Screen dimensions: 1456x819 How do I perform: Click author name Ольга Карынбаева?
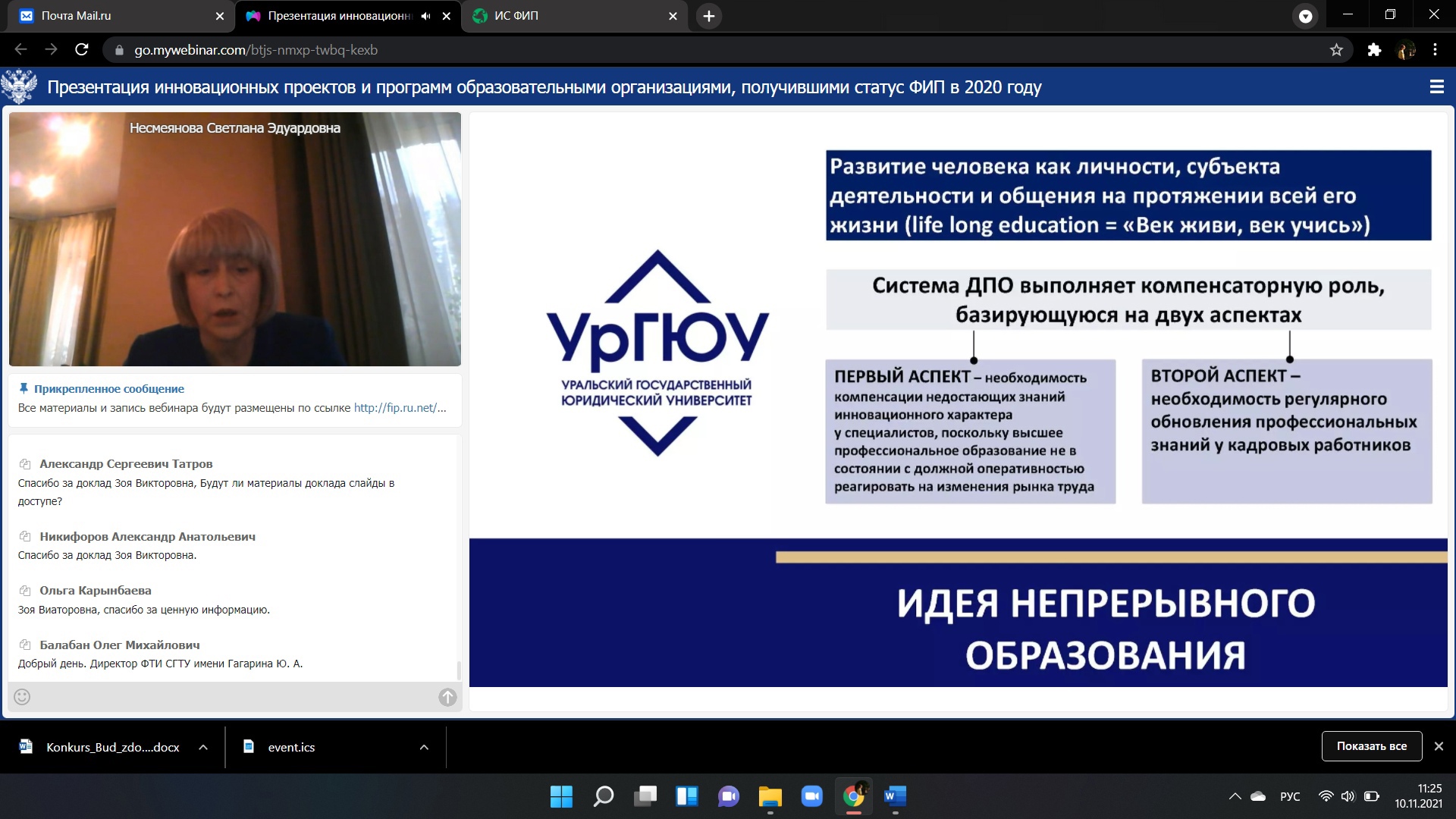pos(96,591)
